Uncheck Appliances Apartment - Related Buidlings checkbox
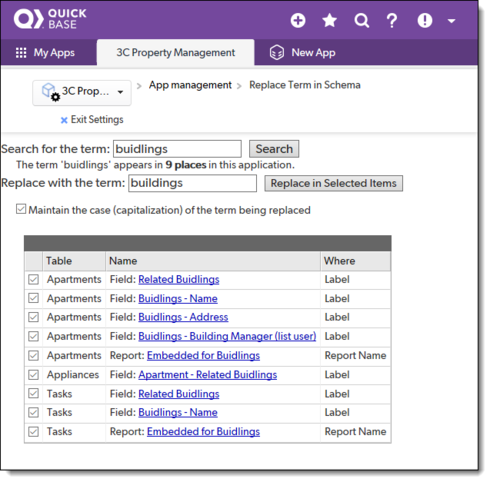Screen dimensions: 490x482 click(33, 375)
